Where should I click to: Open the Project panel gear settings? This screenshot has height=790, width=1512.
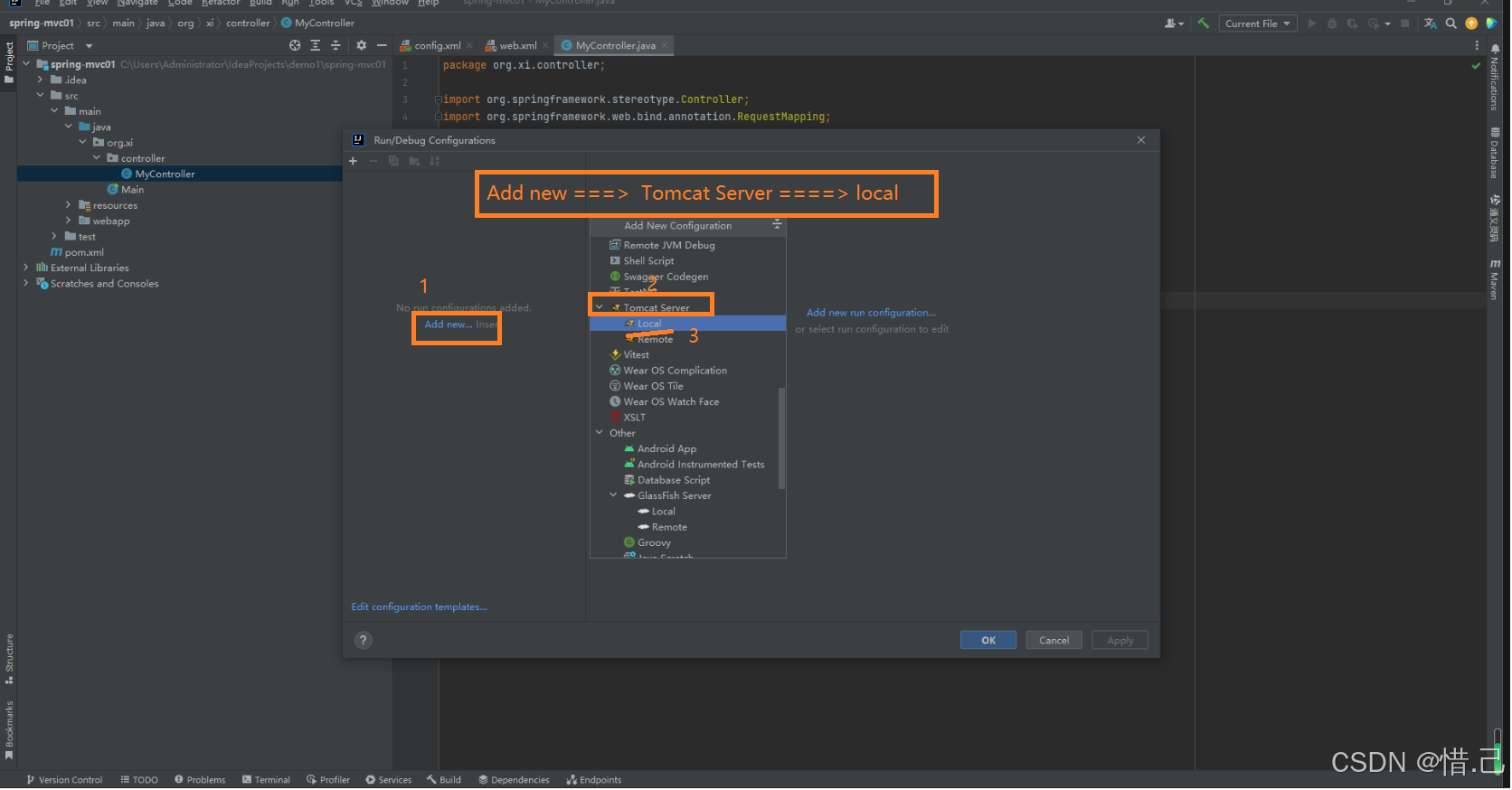[361, 45]
